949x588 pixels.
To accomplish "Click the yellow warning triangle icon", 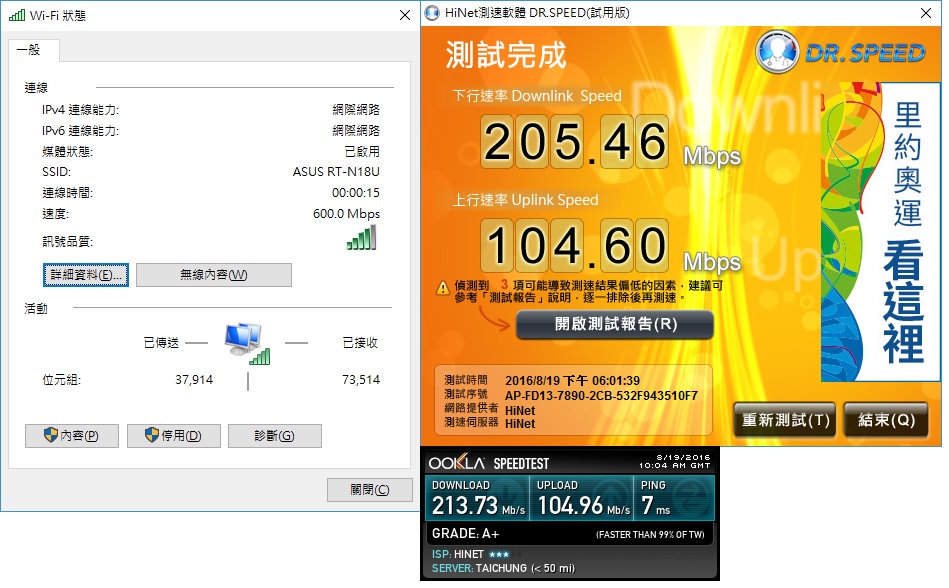I will pos(444,288).
